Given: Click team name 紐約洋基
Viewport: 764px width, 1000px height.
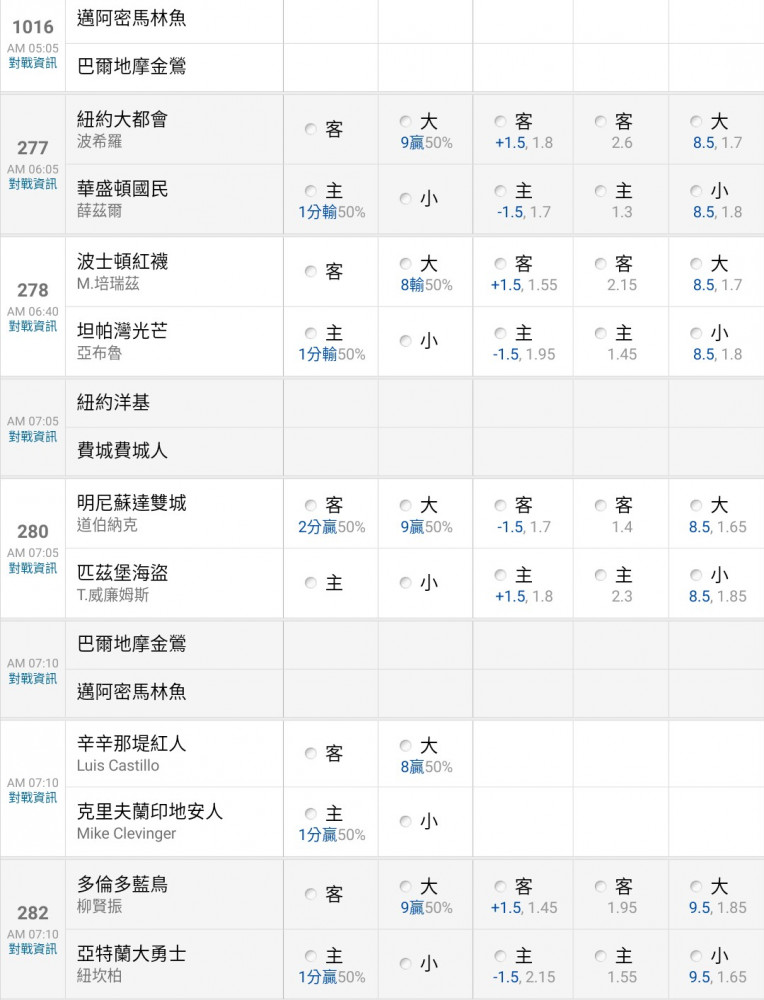Looking at the screenshot, I should click(x=113, y=402).
